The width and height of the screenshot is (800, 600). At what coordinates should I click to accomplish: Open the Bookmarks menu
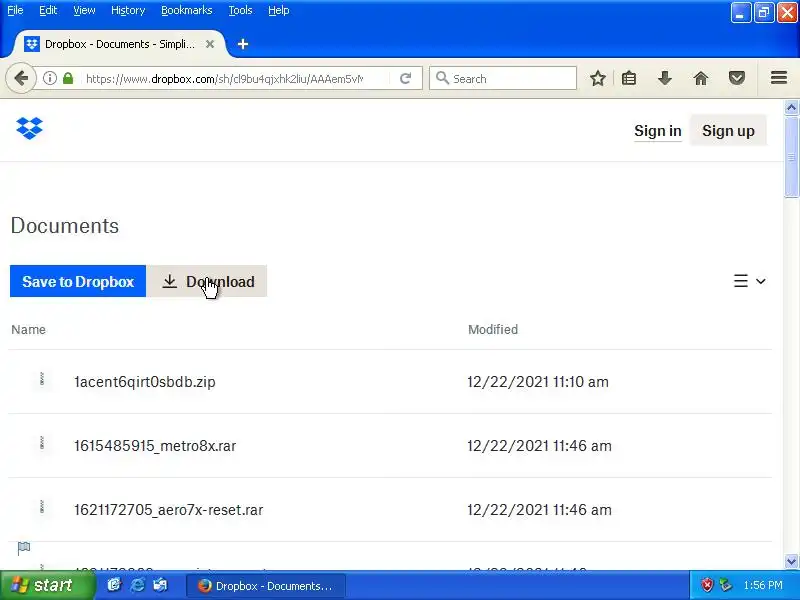click(187, 10)
